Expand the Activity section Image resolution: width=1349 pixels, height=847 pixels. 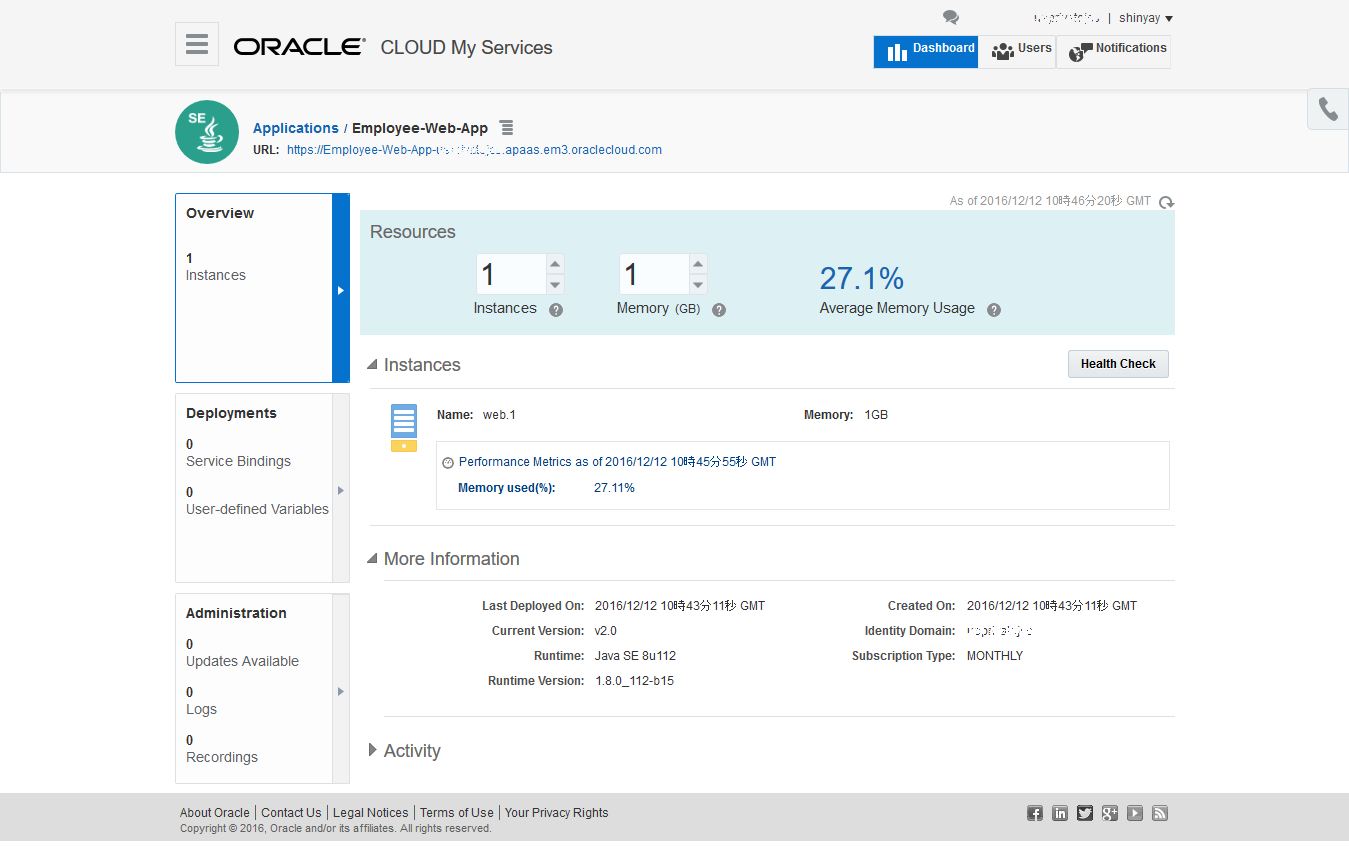point(373,750)
